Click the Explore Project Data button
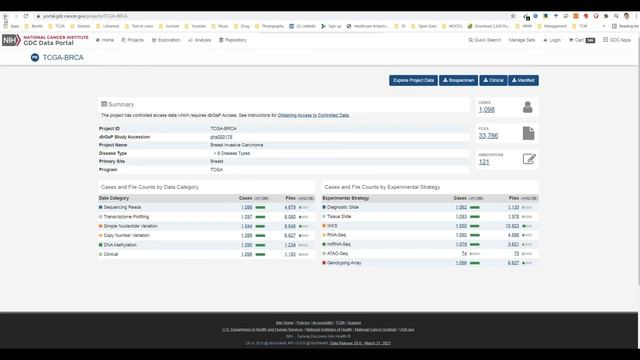Image resolution: width=640 pixels, height=360 pixels. [x=413, y=80]
